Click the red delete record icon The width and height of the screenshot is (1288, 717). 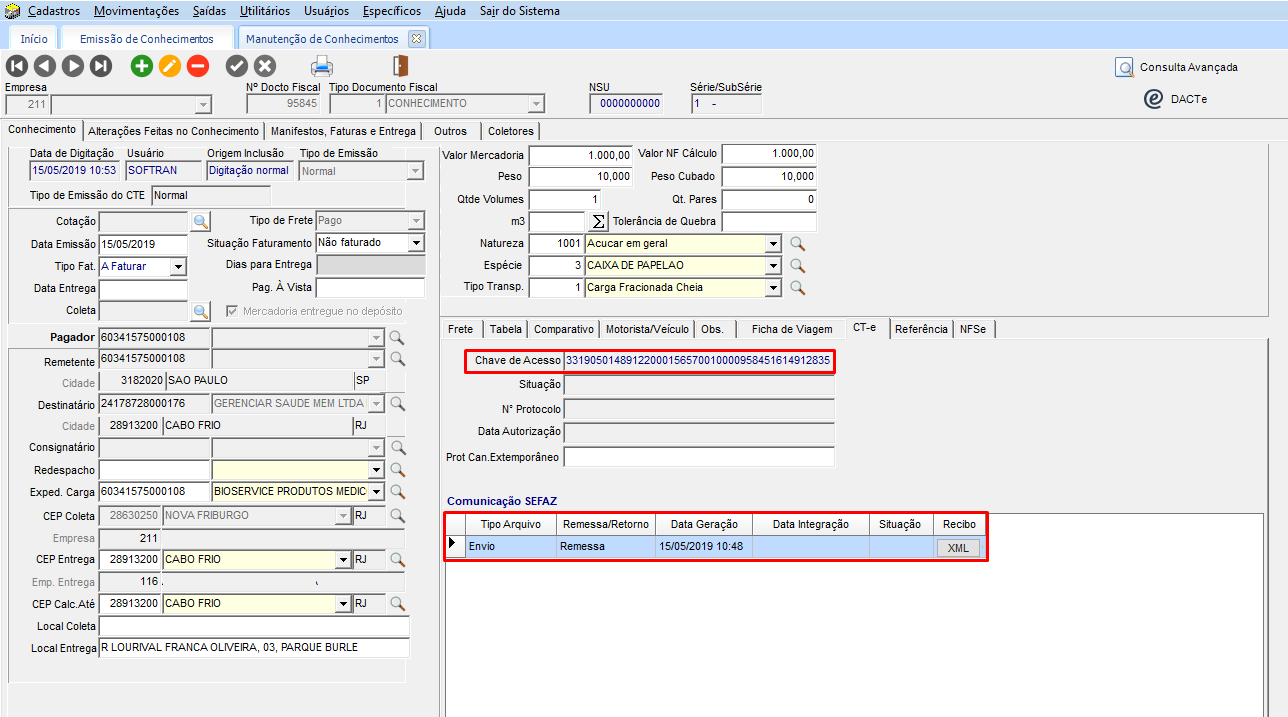[198, 66]
